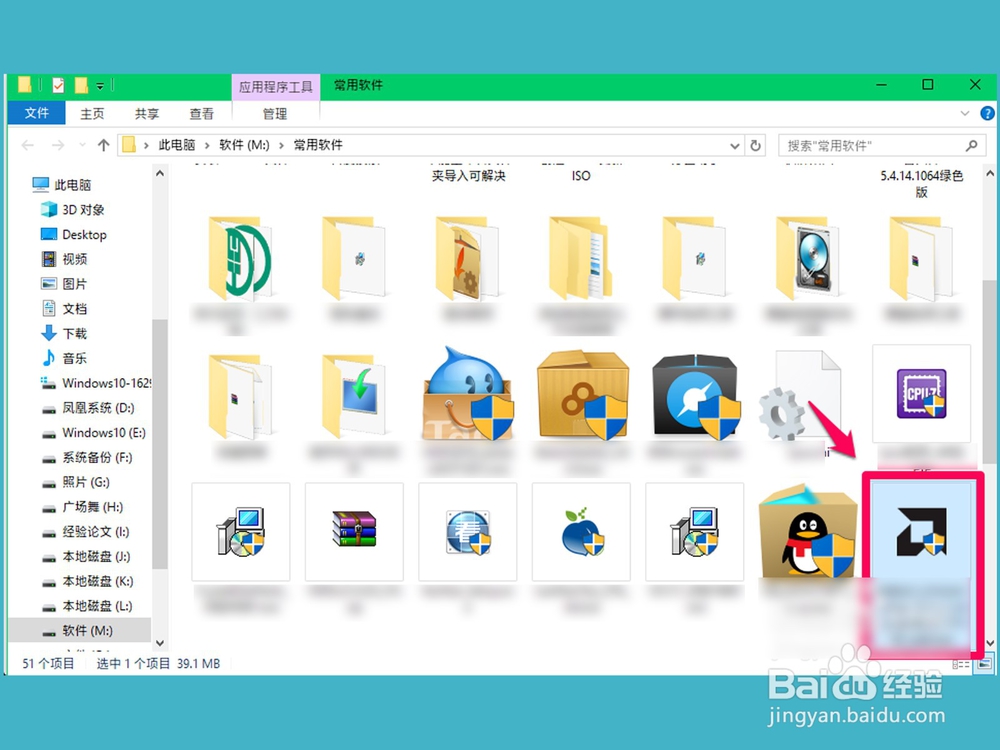Screen dimensions: 1000x750
Task: Click the back navigation arrow
Action: coord(27,145)
